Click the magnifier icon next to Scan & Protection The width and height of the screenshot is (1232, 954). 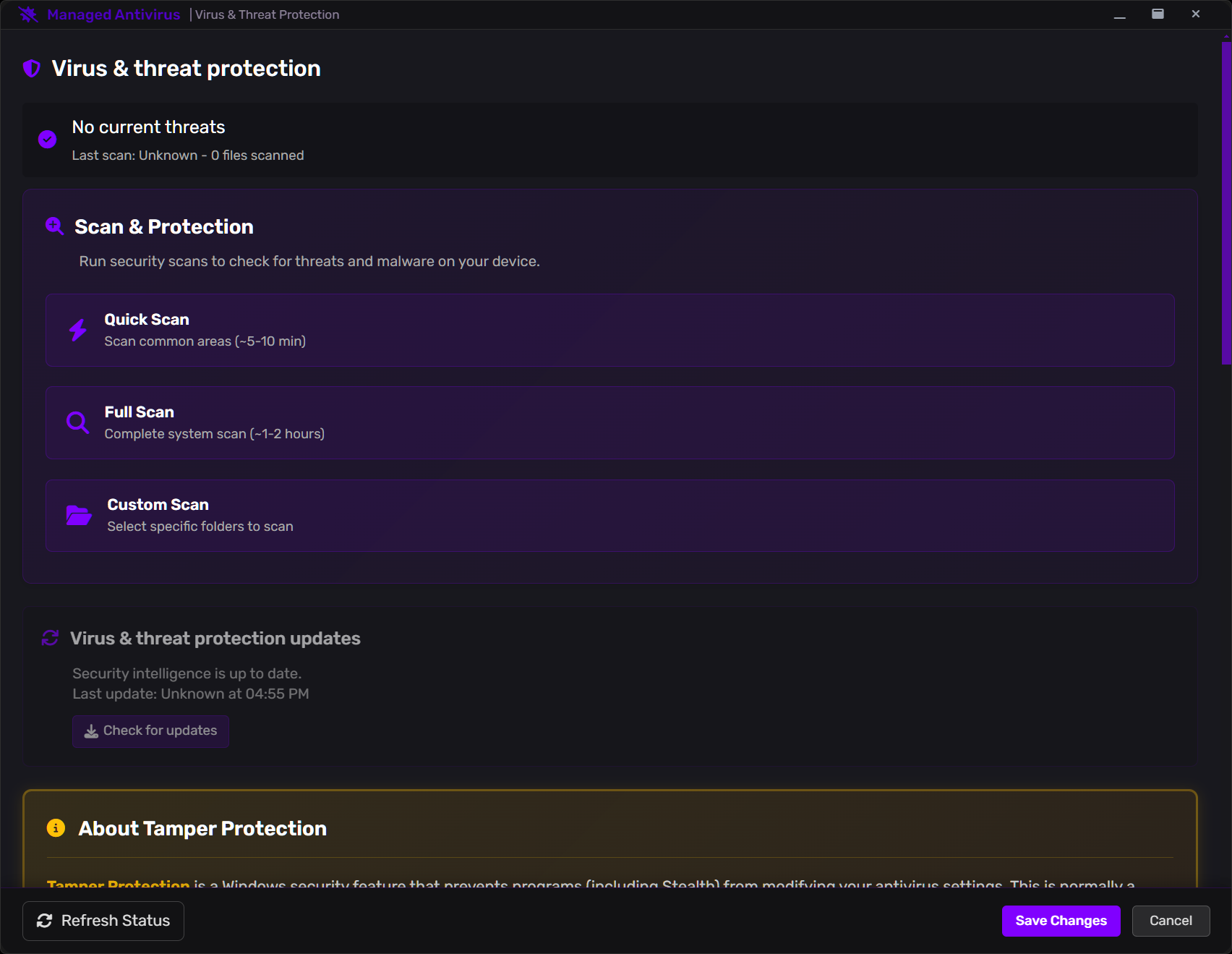click(54, 226)
